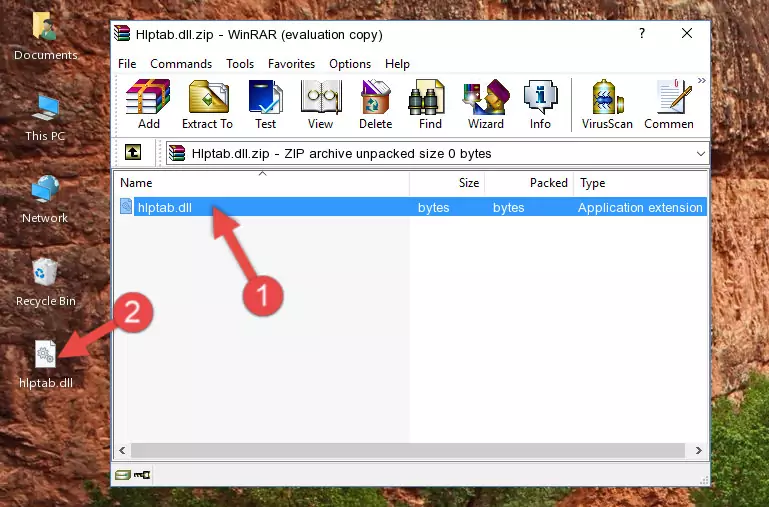769x507 pixels.
Task: Click the Application extension type cell
Action: (640, 207)
